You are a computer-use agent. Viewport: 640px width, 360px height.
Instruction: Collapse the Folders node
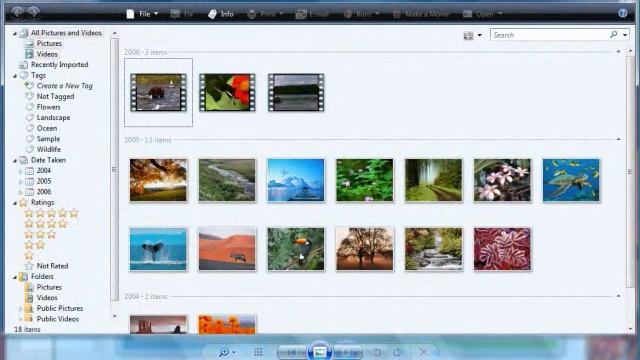pos(15,278)
